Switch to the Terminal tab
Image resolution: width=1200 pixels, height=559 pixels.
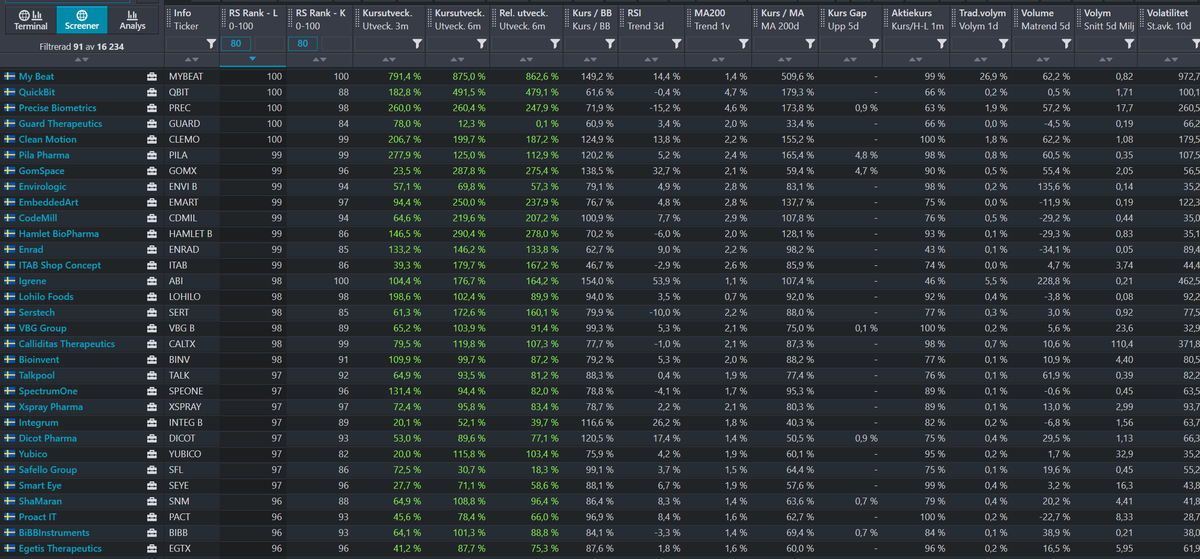(x=30, y=20)
